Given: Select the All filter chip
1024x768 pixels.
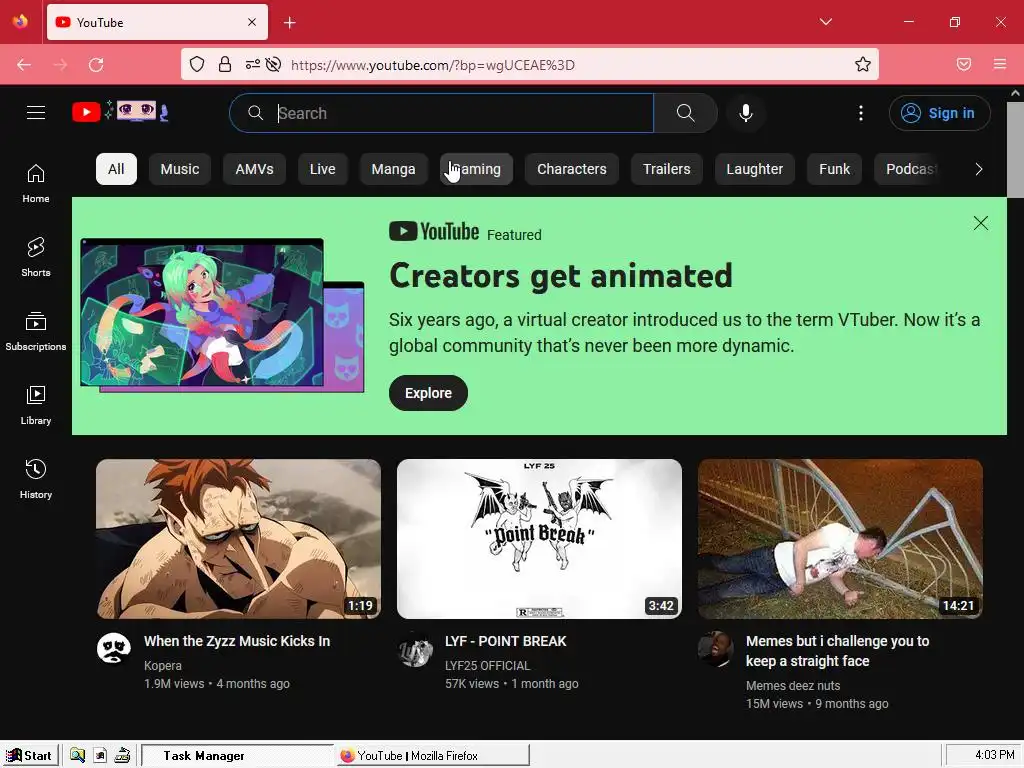Looking at the screenshot, I should [116, 169].
